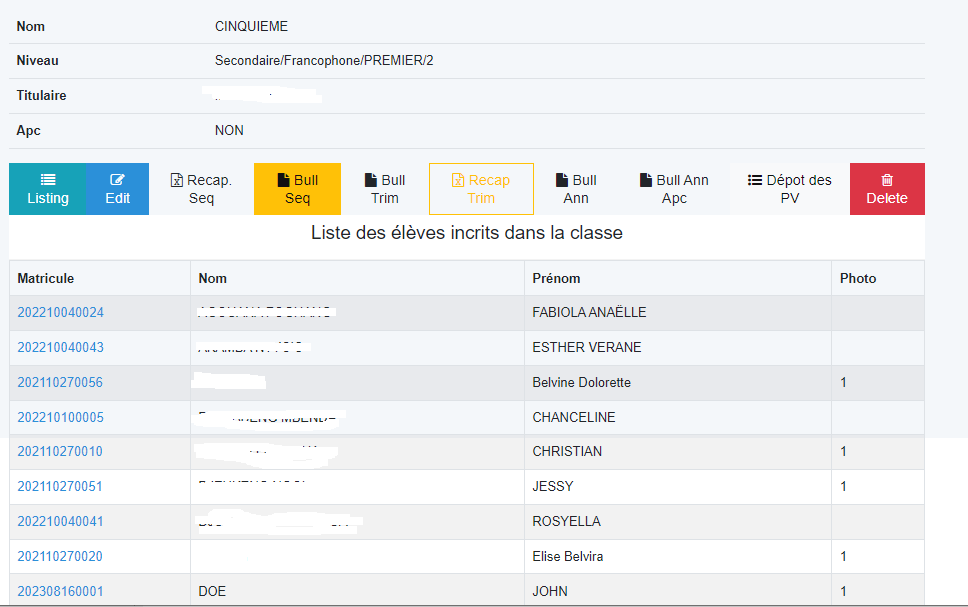
Task: Open the Recap Trim spreadsheet icon
Action: pyautogui.click(x=458, y=180)
